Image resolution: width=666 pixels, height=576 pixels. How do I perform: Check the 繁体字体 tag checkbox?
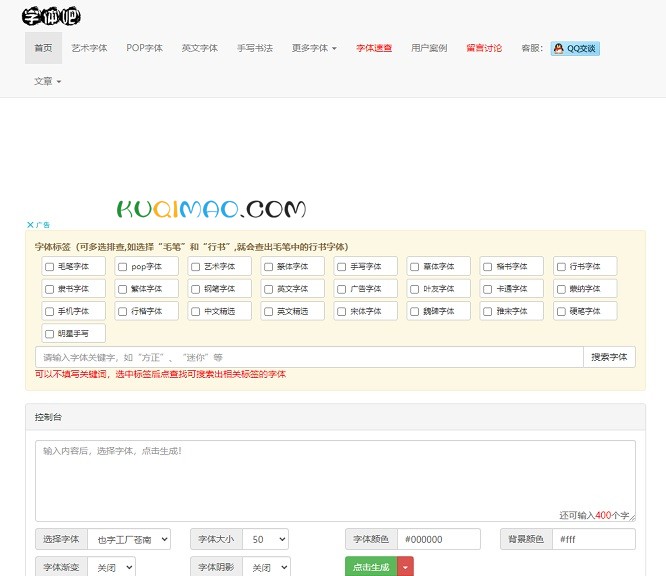pos(122,289)
